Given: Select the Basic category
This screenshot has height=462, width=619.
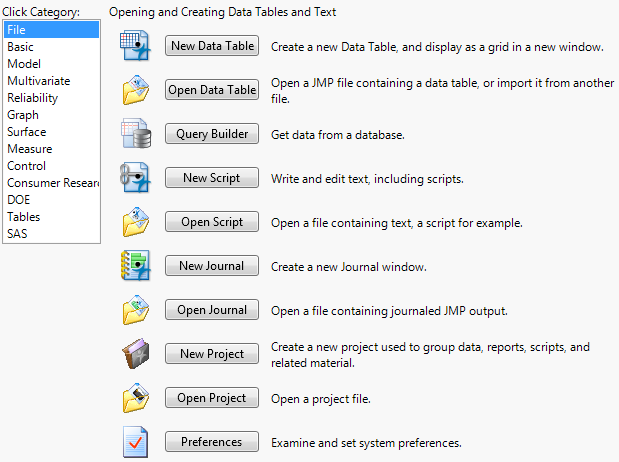Looking at the screenshot, I should [21, 47].
